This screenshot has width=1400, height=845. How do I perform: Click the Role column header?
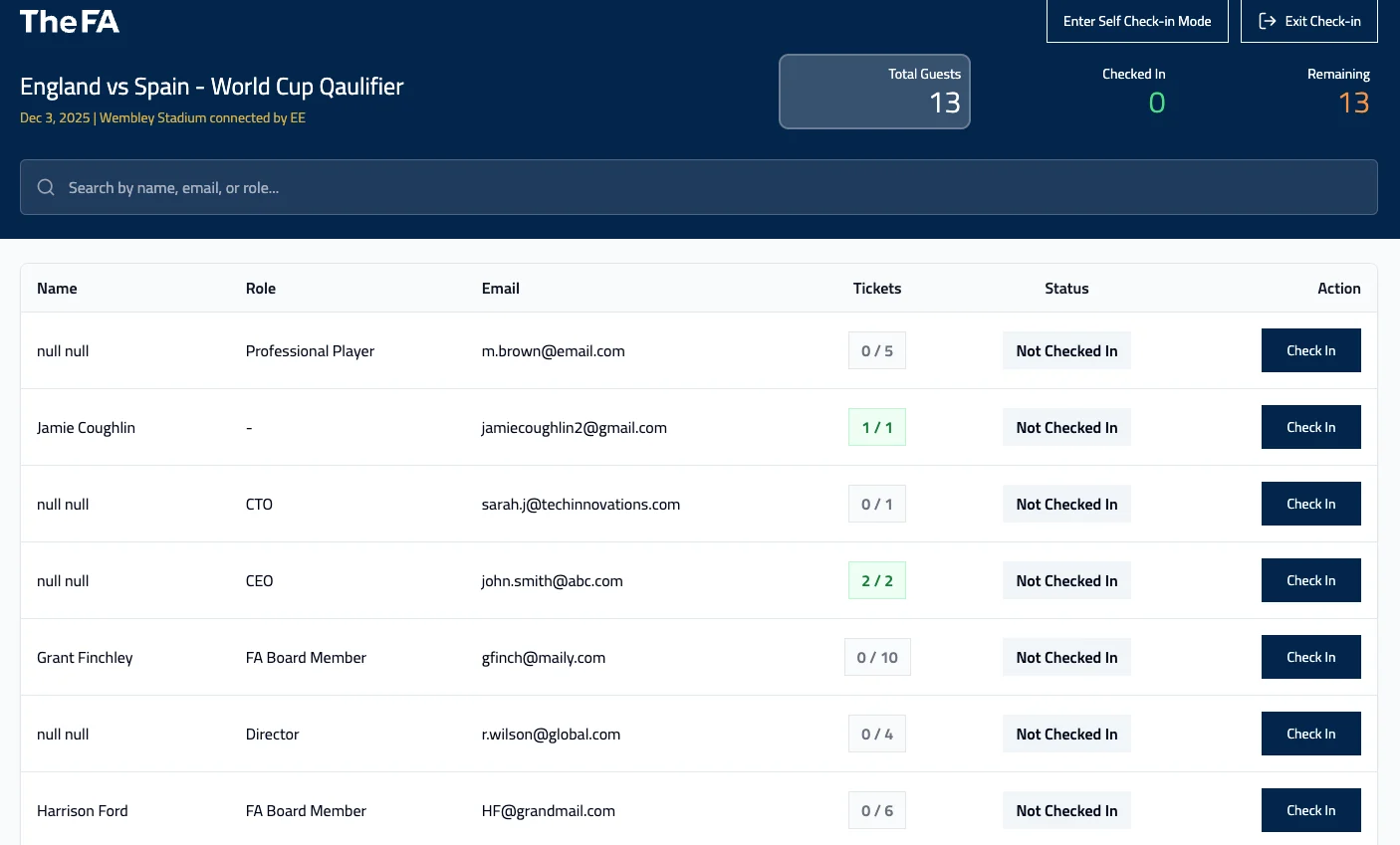[x=261, y=289]
